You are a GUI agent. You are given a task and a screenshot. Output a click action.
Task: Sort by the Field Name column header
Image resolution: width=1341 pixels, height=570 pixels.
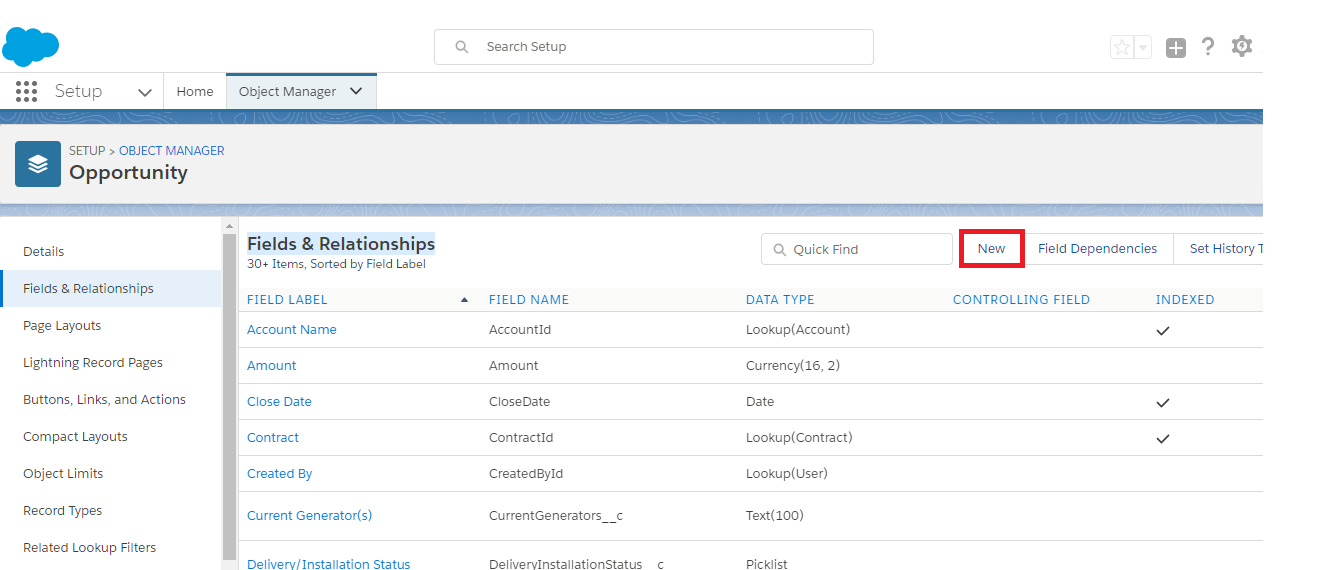[x=529, y=300]
